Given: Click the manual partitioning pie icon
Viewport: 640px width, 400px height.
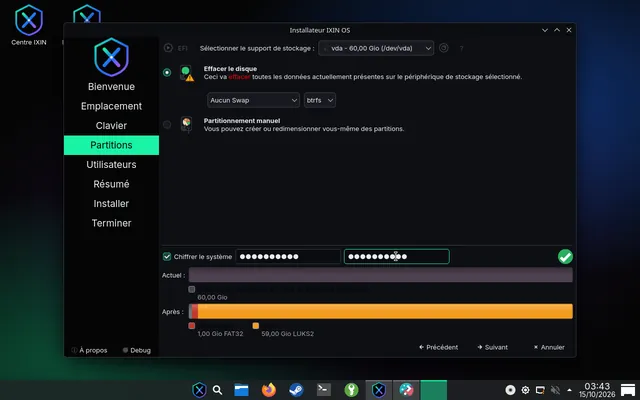Looking at the screenshot, I should [x=187, y=124].
